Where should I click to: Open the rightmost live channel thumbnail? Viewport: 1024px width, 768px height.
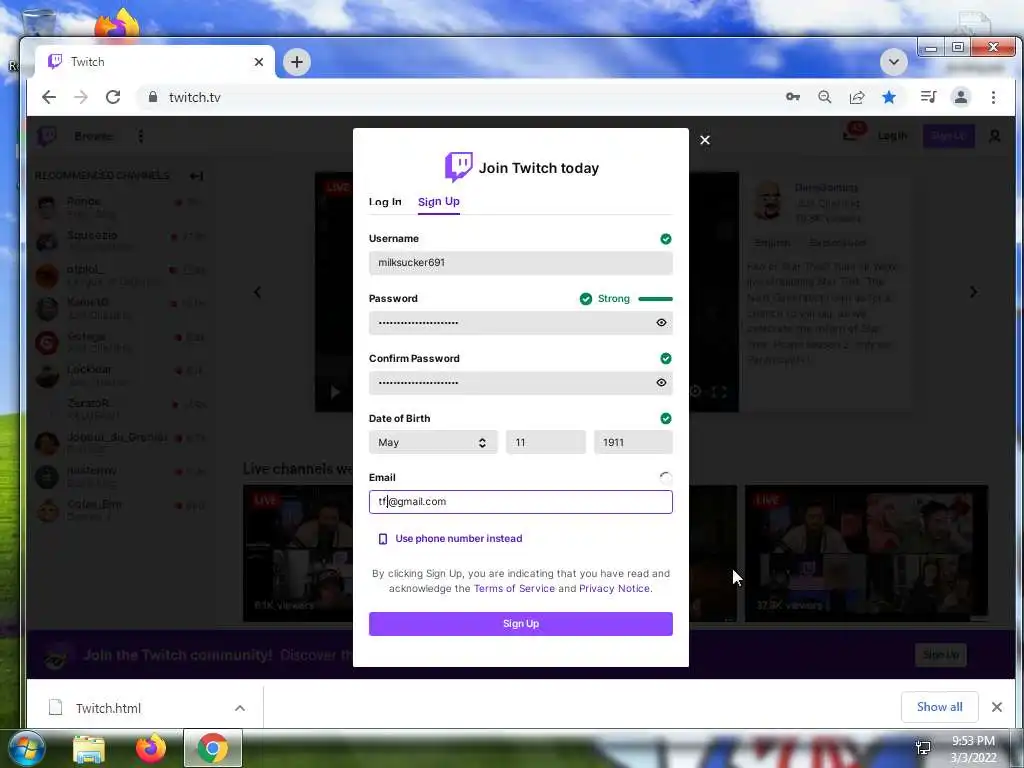pyautogui.click(x=866, y=553)
